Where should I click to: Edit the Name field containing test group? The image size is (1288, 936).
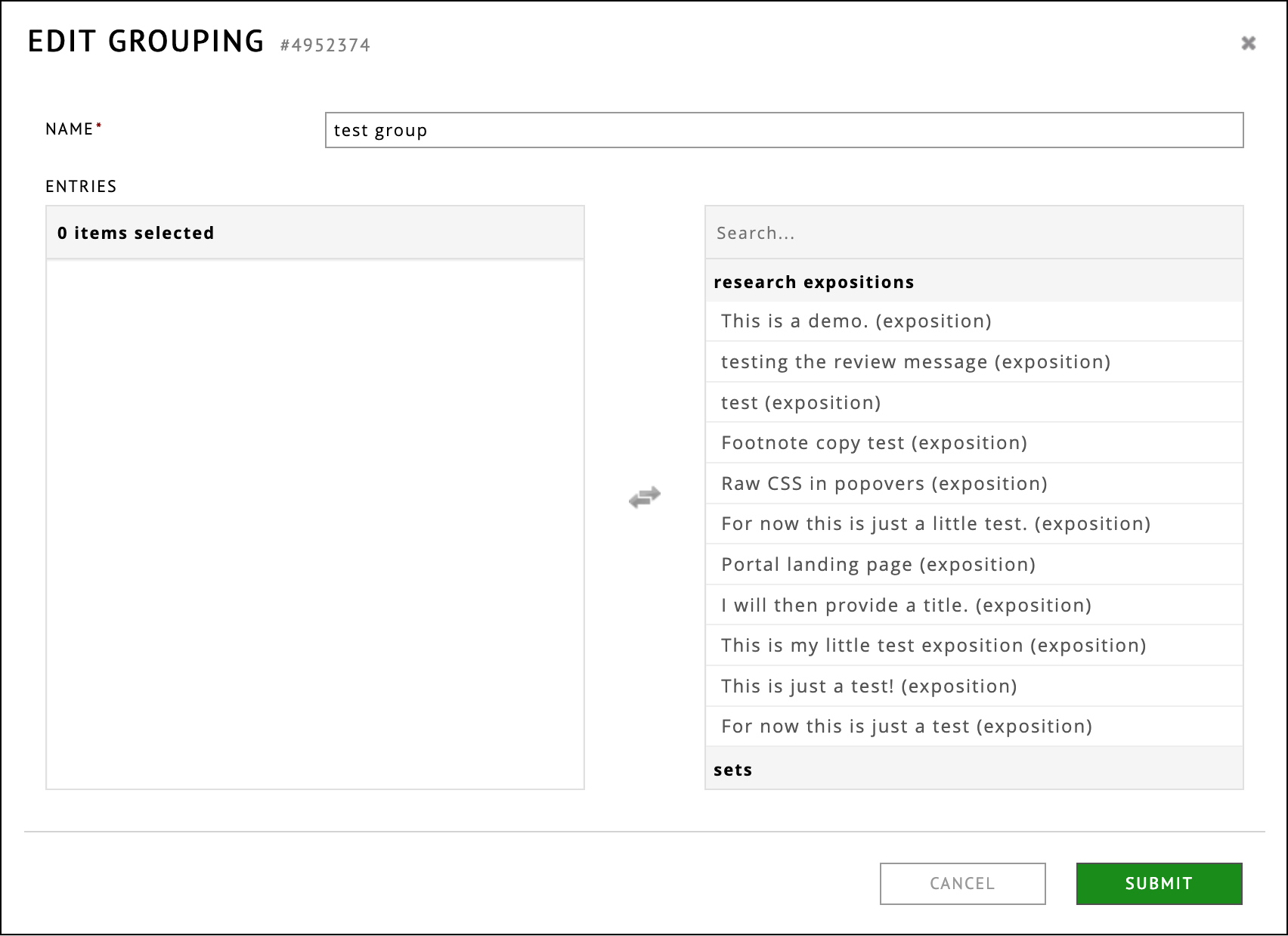click(784, 130)
